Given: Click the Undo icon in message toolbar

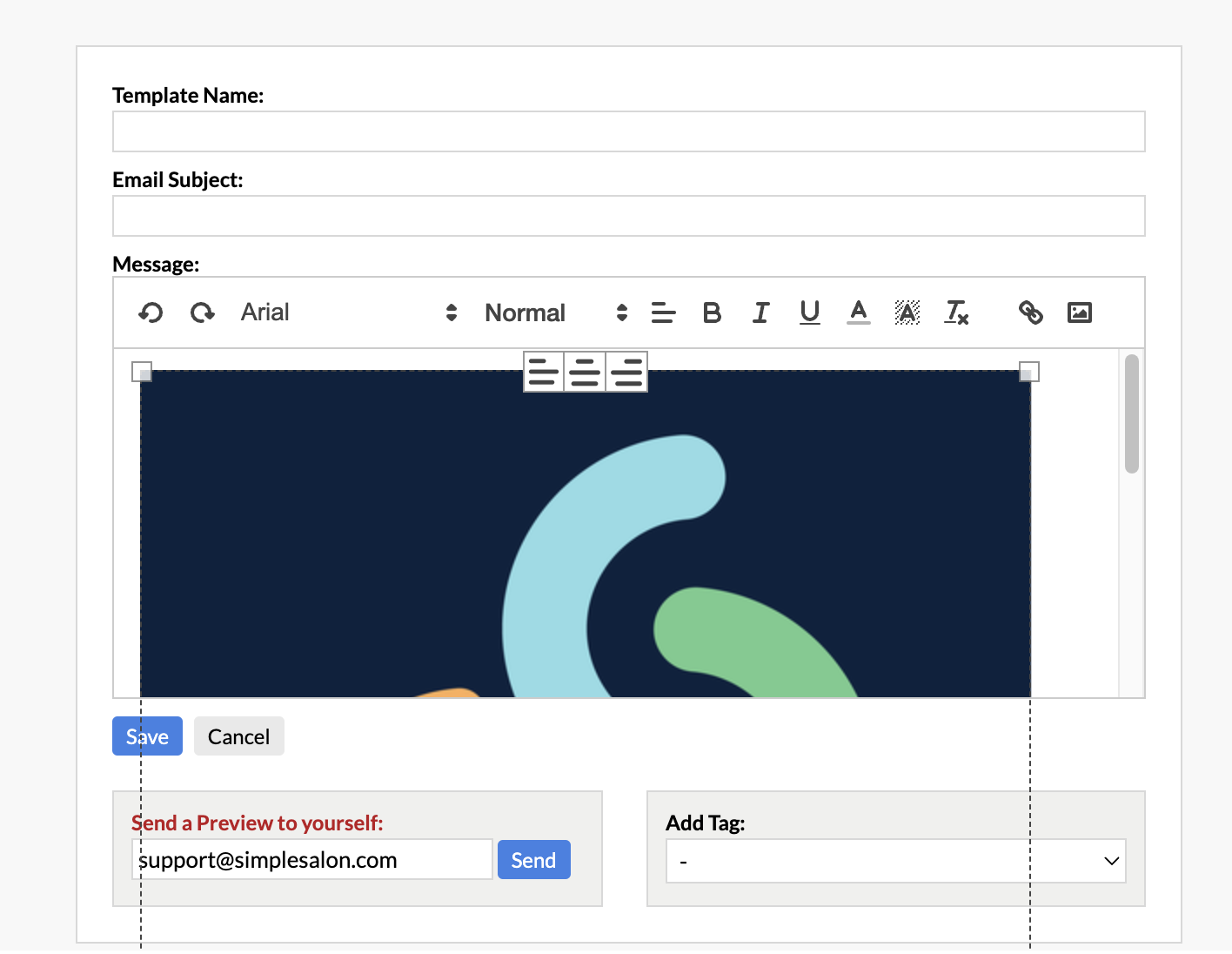Looking at the screenshot, I should click(x=151, y=312).
